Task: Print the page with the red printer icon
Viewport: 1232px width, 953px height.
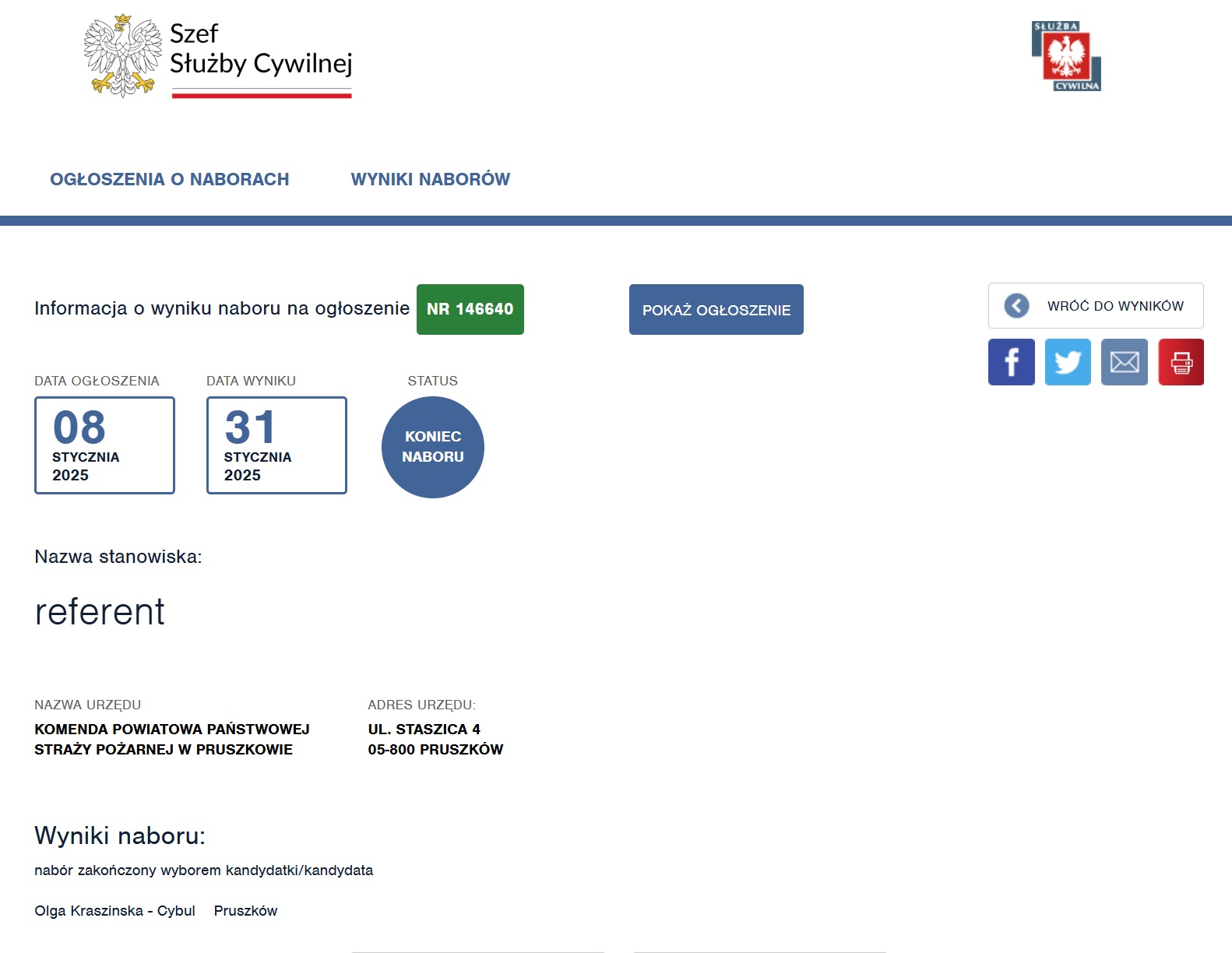Action: [1181, 362]
